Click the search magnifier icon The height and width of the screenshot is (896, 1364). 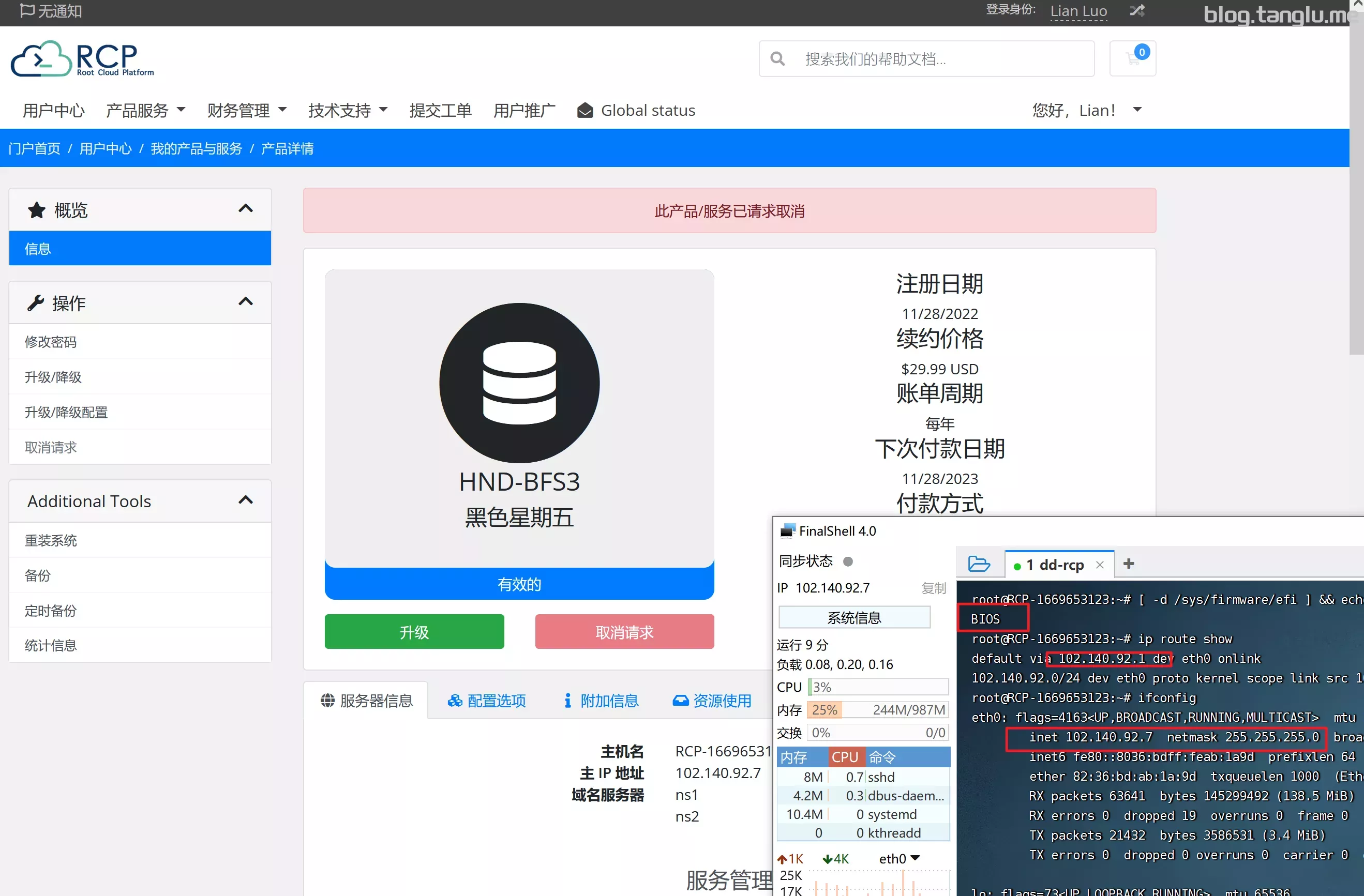[777, 58]
